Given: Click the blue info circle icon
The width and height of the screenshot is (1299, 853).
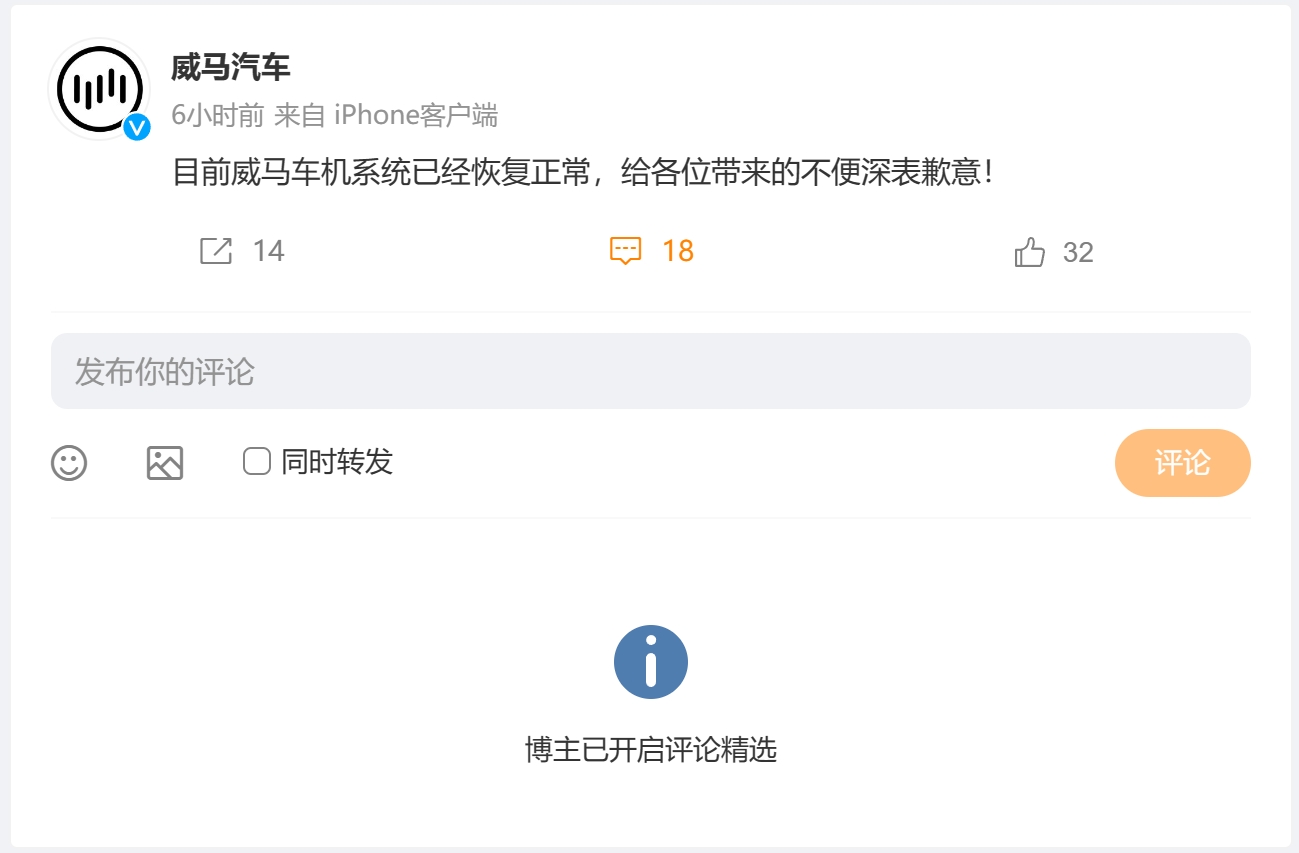Looking at the screenshot, I should (x=651, y=662).
